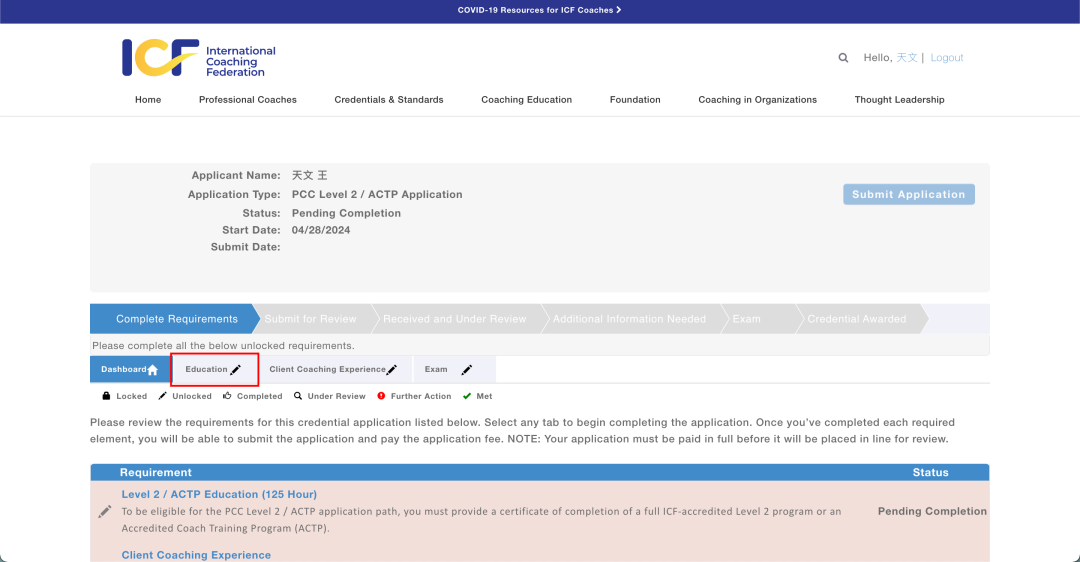Open COVID-19 Resources for ICF Coaches banner

click(539, 10)
